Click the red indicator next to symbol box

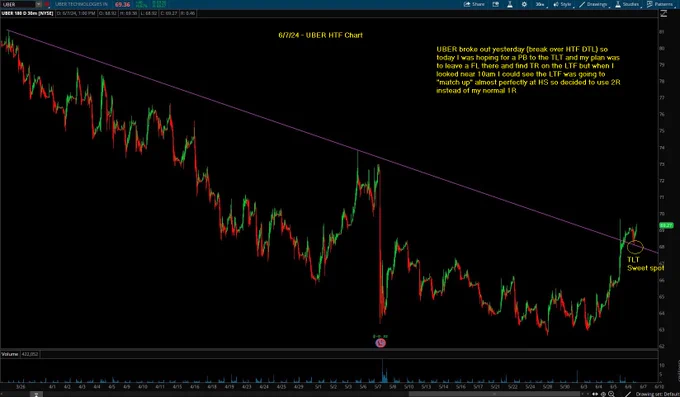[x=46, y=4]
